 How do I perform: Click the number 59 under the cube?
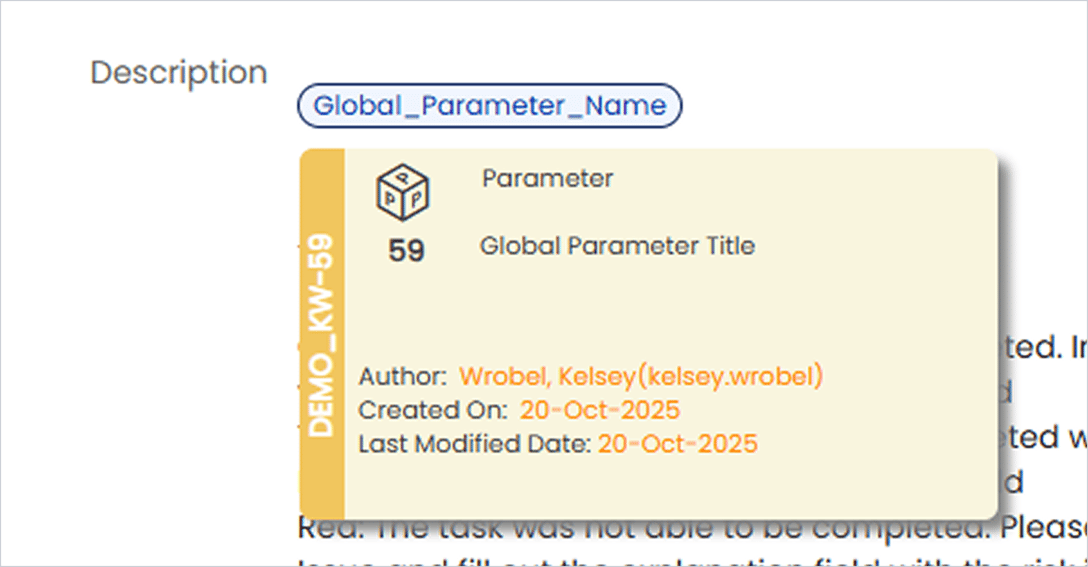(x=406, y=251)
